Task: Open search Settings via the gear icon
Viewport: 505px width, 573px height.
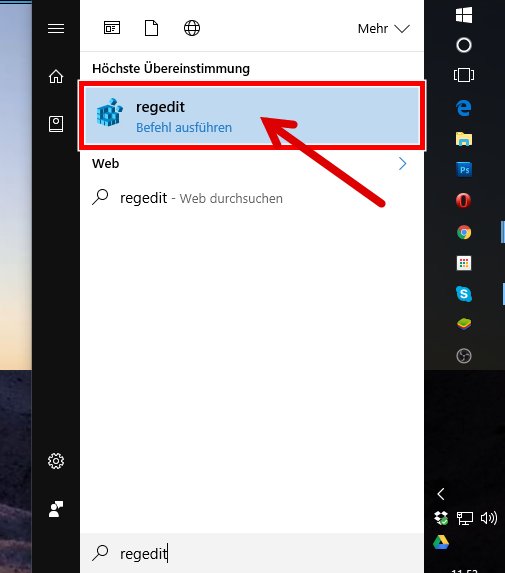Action: (56, 461)
